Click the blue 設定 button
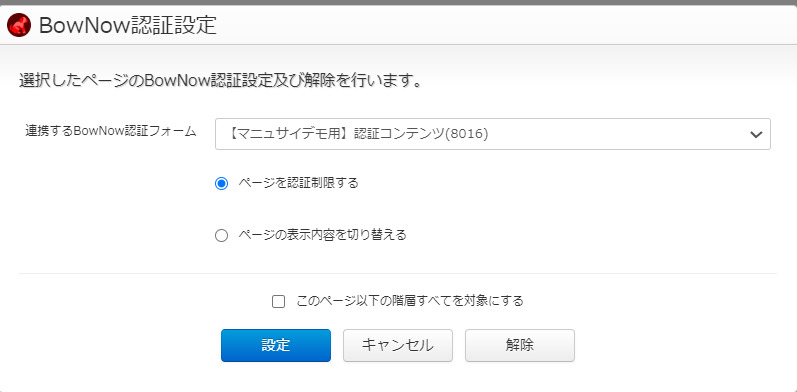 tap(276, 346)
